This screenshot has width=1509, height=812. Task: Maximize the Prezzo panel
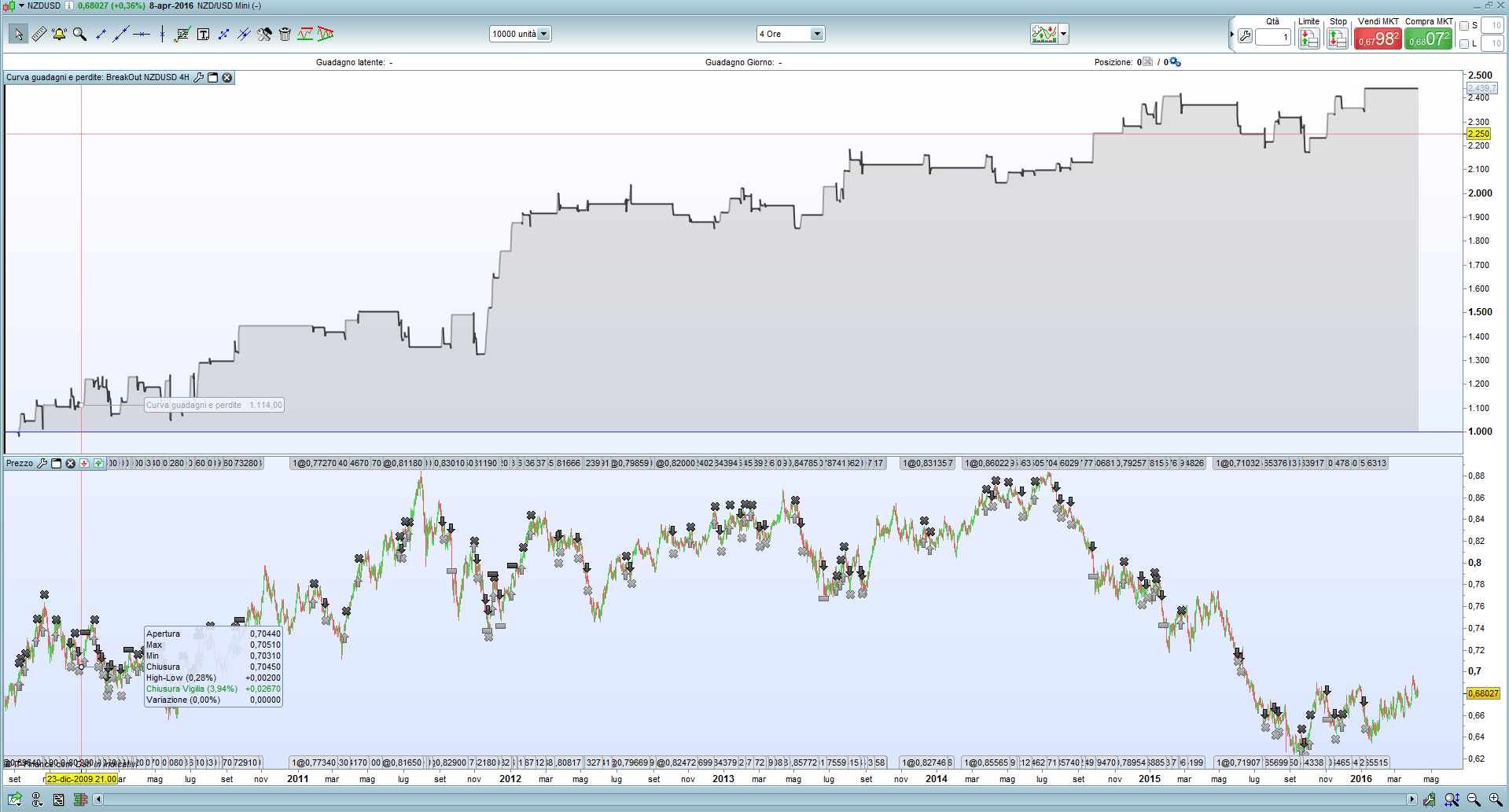click(56, 463)
